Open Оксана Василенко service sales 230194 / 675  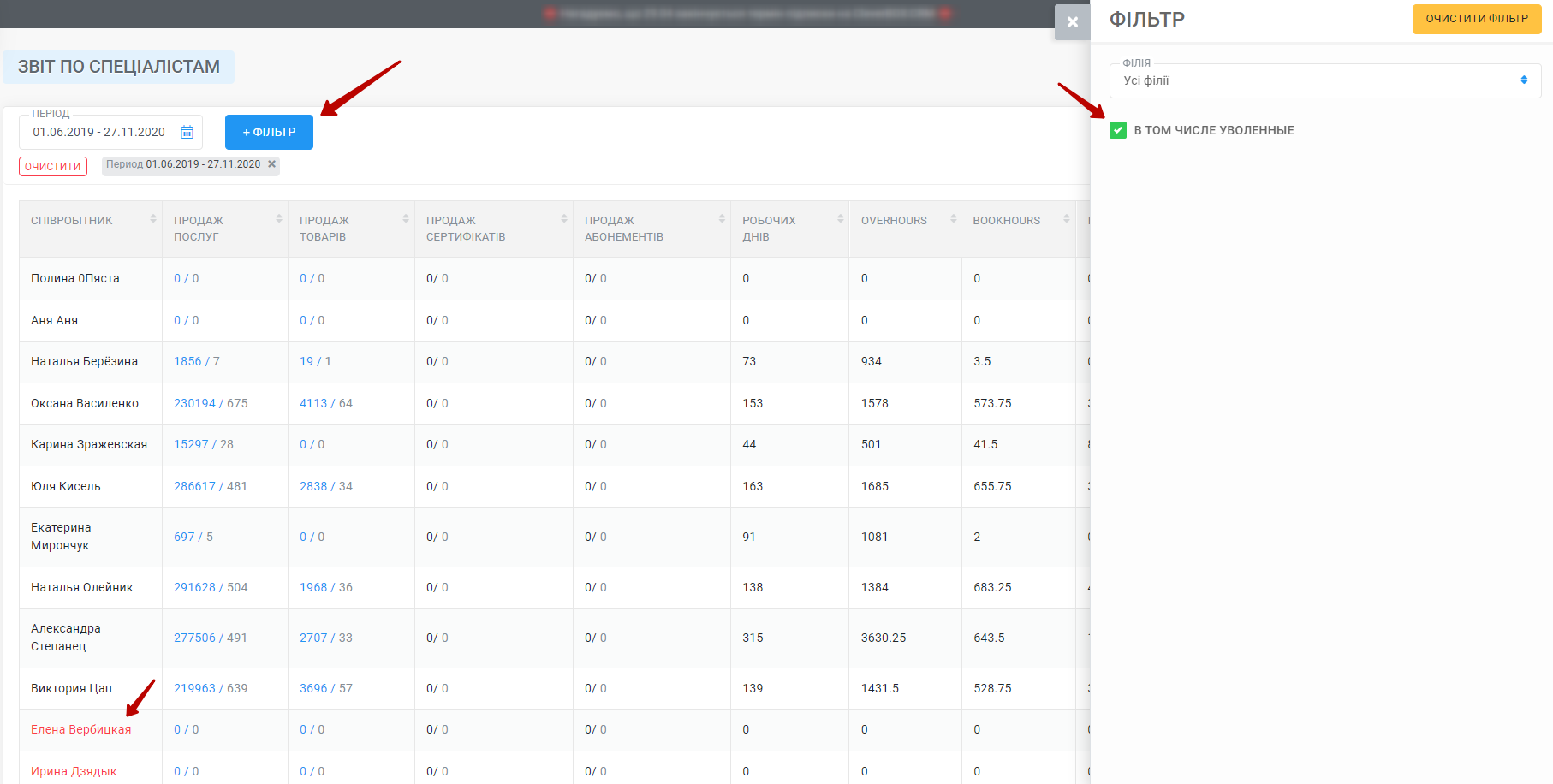pyautogui.click(x=211, y=403)
